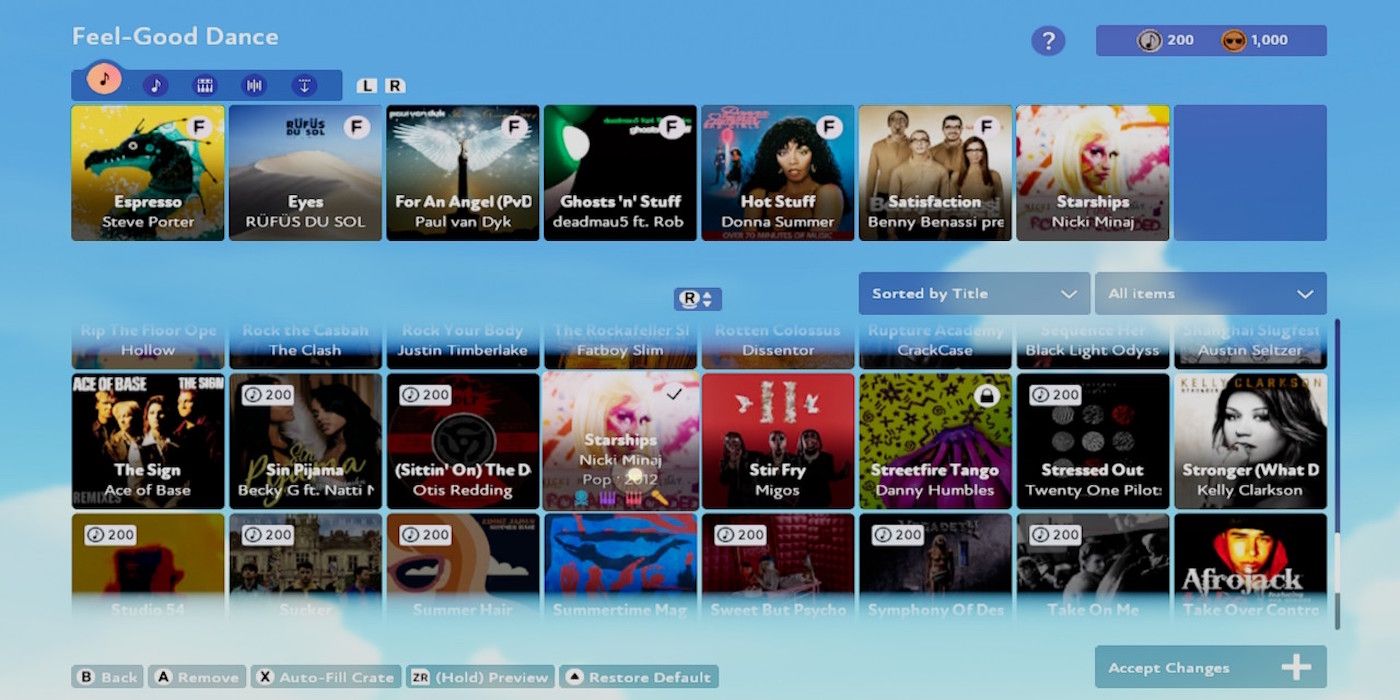The height and width of the screenshot is (700, 1400).
Task: Click the "Feel-Good Dance" crate title
Action: pos(175,37)
